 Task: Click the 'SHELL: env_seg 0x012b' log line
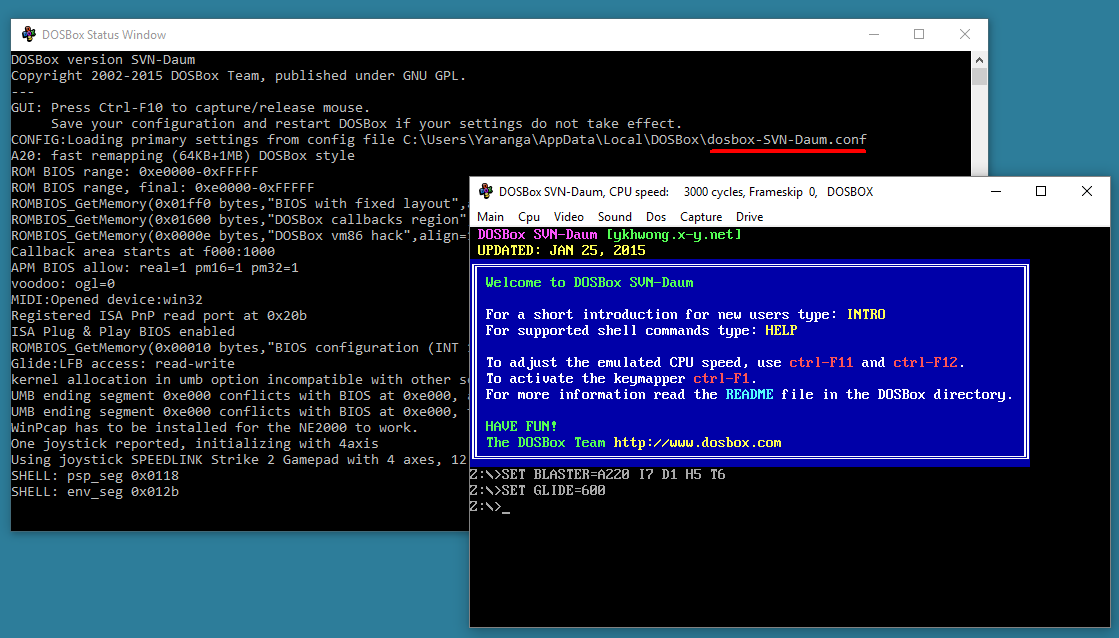click(x=95, y=492)
